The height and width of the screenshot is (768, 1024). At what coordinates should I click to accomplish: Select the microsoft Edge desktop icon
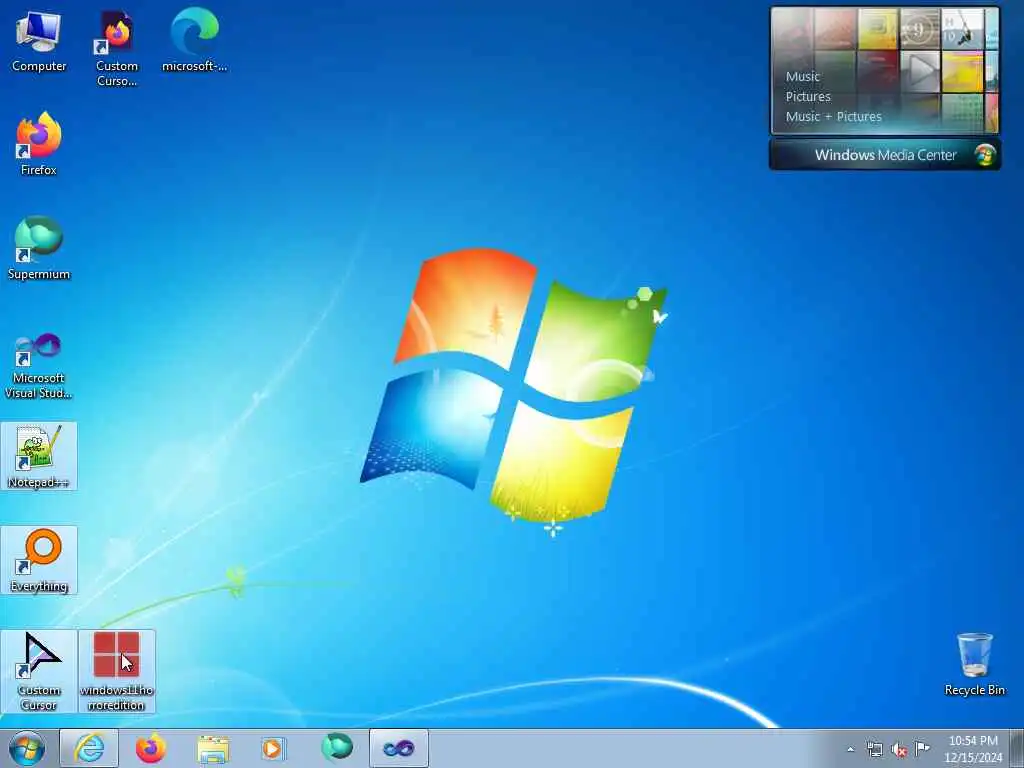point(195,42)
